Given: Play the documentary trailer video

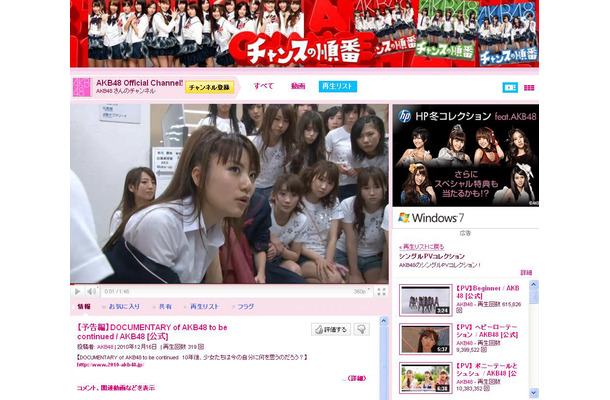Looking at the screenshot, I should [77, 291].
